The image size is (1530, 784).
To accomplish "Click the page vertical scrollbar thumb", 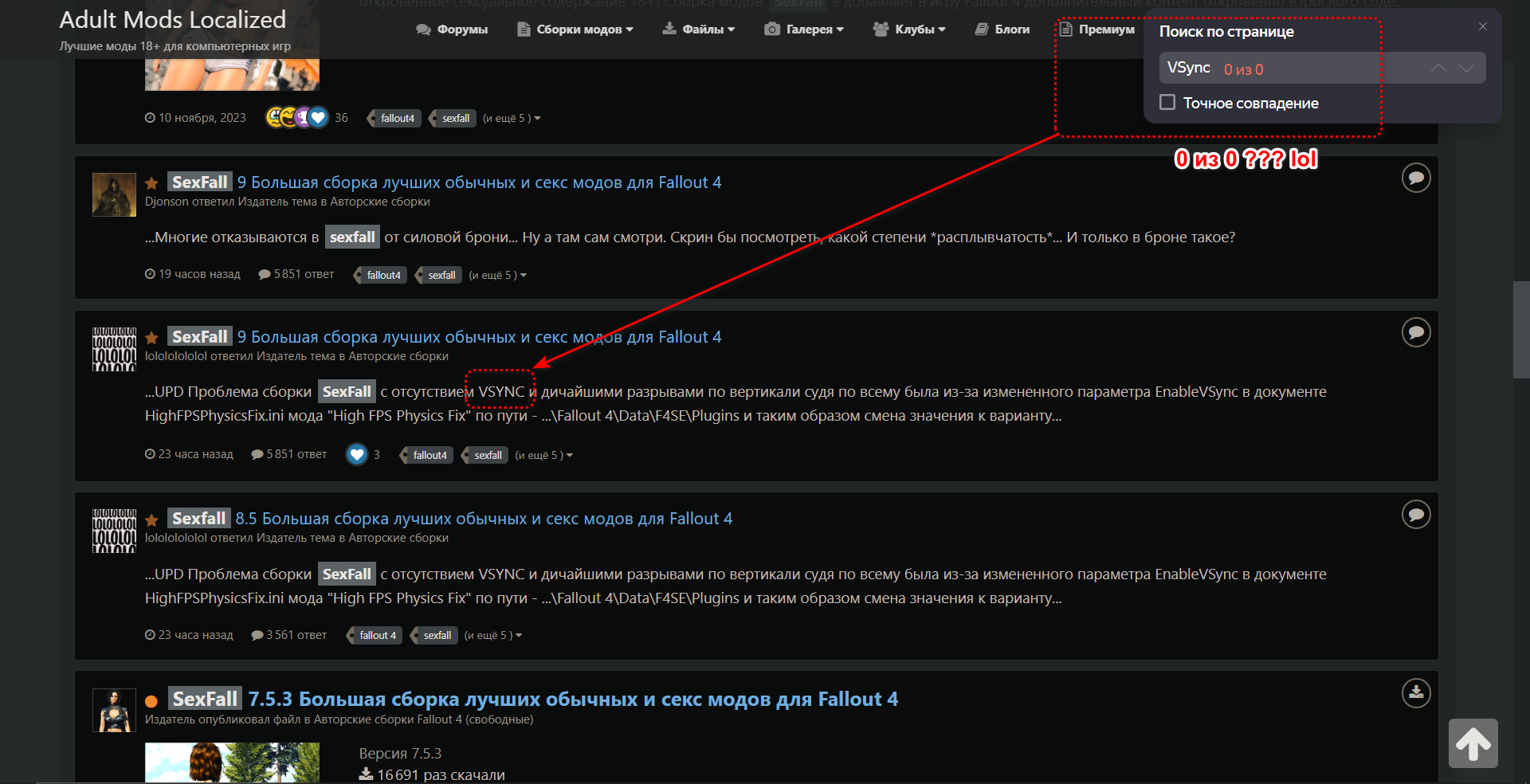I will (x=1521, y=329).
